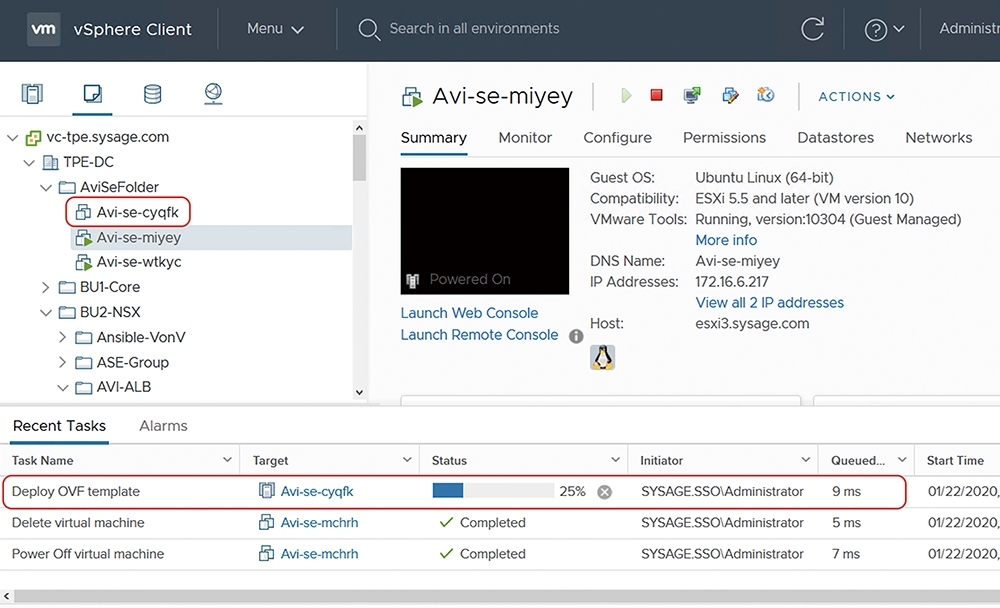Click the folder icon beside AviSeFolder

click(x=67, y=188)
